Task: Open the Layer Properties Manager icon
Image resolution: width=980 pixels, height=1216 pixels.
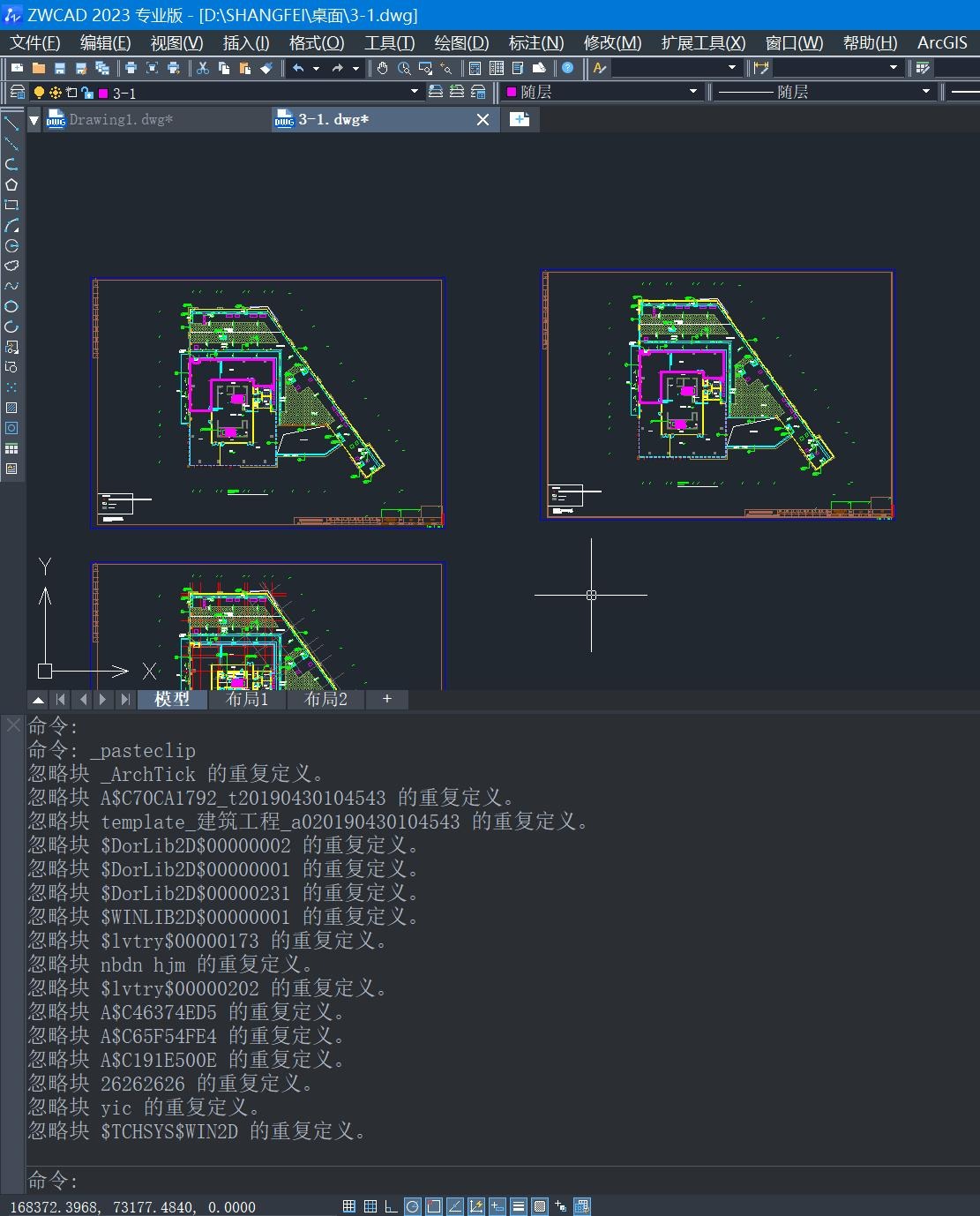Action: (x=17, y=93)
